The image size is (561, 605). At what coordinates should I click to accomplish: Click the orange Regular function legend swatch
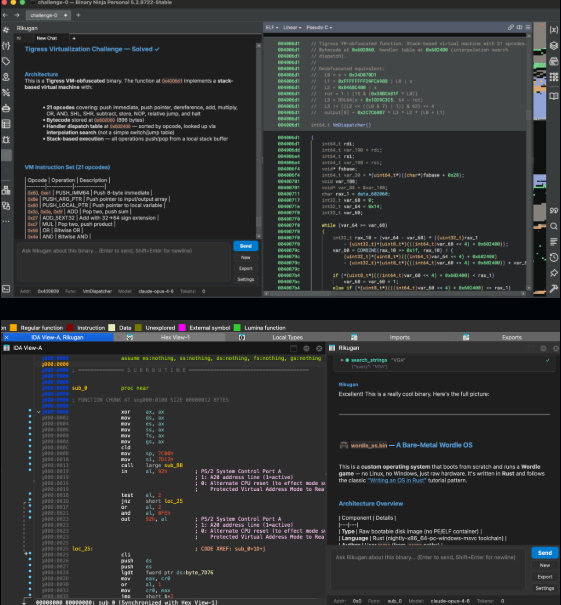13,328
